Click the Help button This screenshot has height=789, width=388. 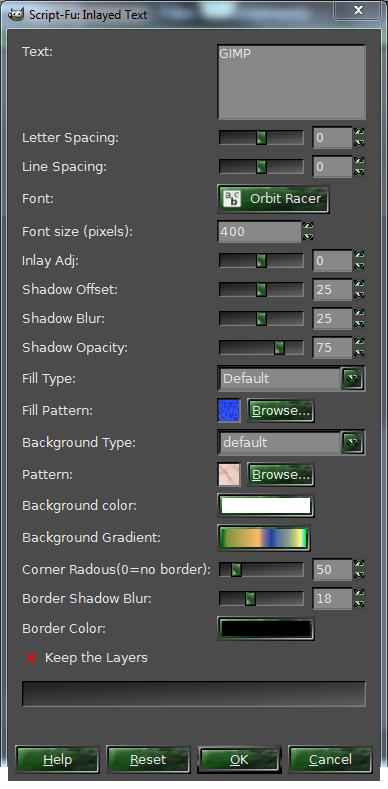click(x=57, y=759)
